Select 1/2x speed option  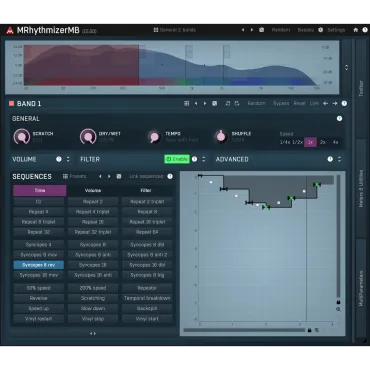click(x=297, y=142)
